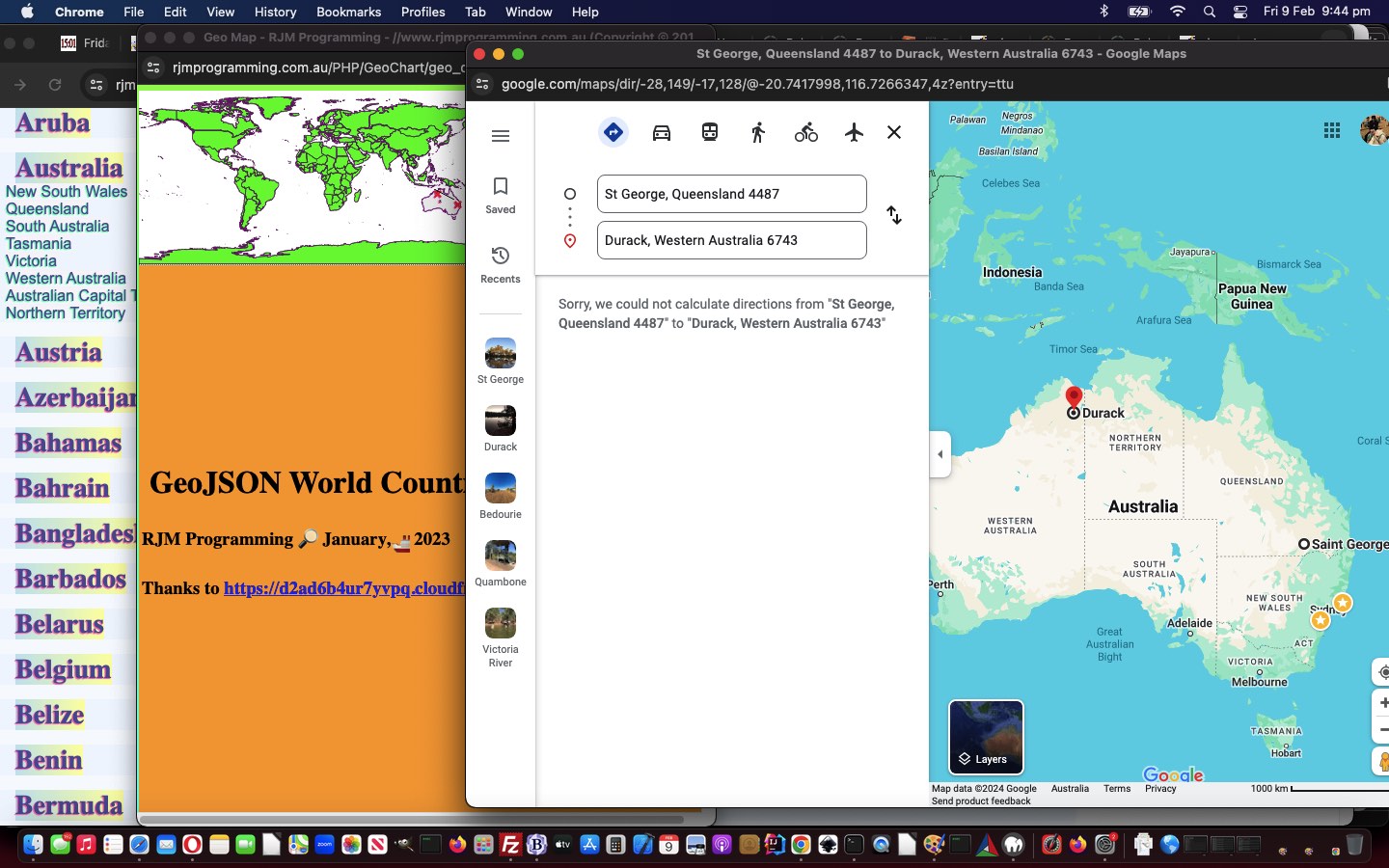Open the File menu
Image resolution: width=1389 pixels, height=868 pixels.
tap(134, 12)
